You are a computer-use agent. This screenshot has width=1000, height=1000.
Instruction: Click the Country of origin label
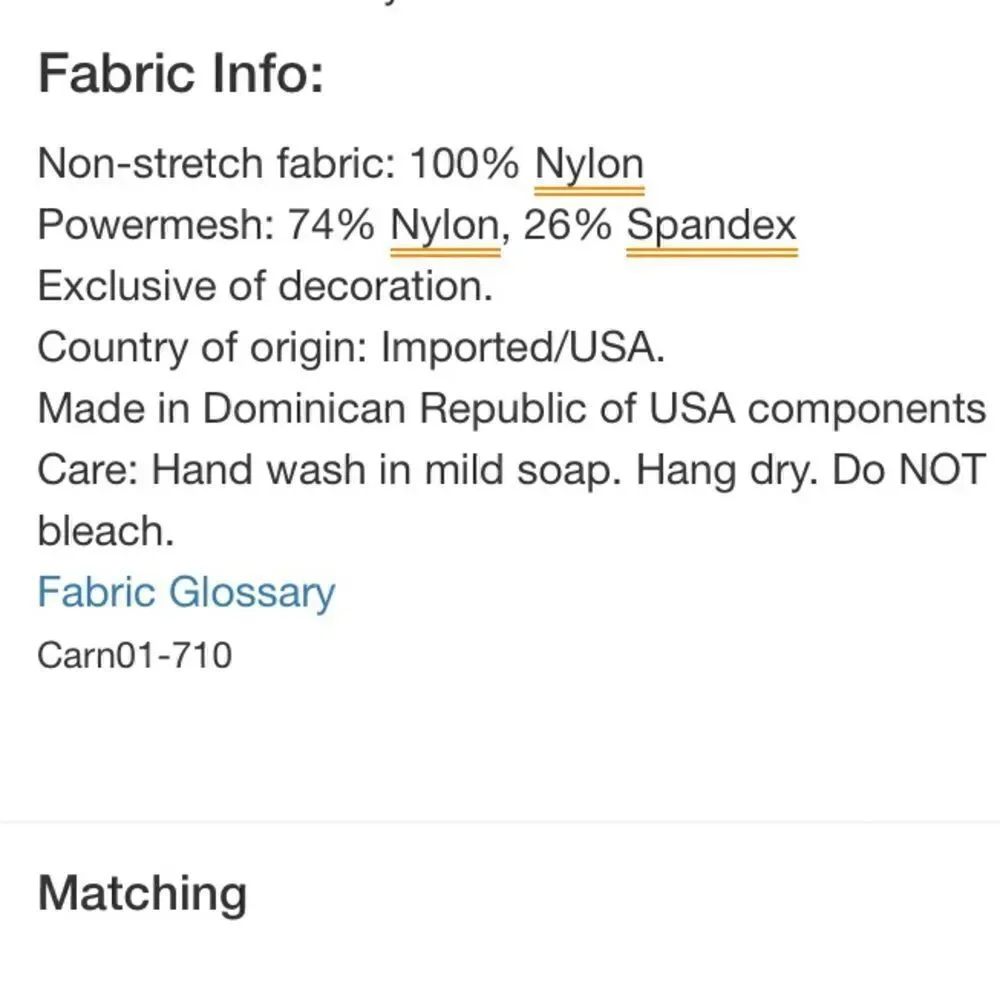pyautogui.click(x=203, y=348)
